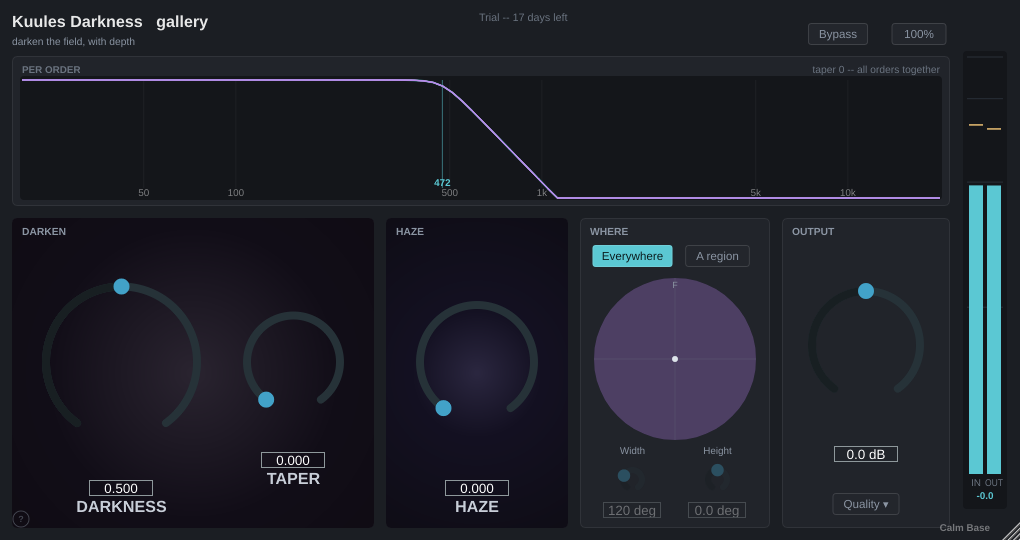This screenshot has height=540, width=1020.
Task: Click the Darkness knob handle
Action: (122, 286)
